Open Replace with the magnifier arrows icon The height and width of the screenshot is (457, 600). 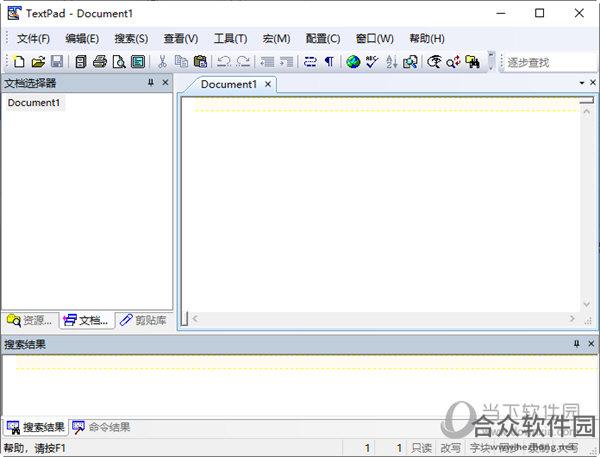point(453,61)
